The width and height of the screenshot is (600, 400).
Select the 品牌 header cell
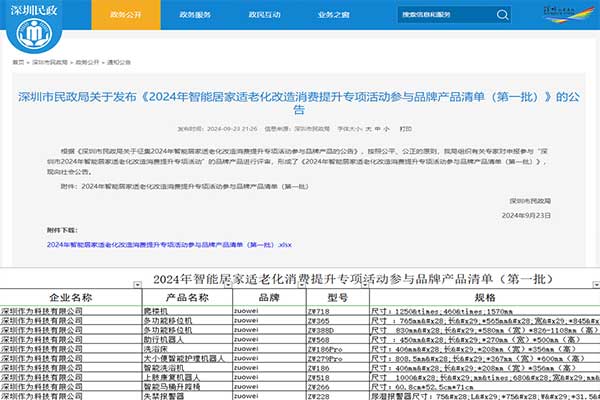click(269, 297)
